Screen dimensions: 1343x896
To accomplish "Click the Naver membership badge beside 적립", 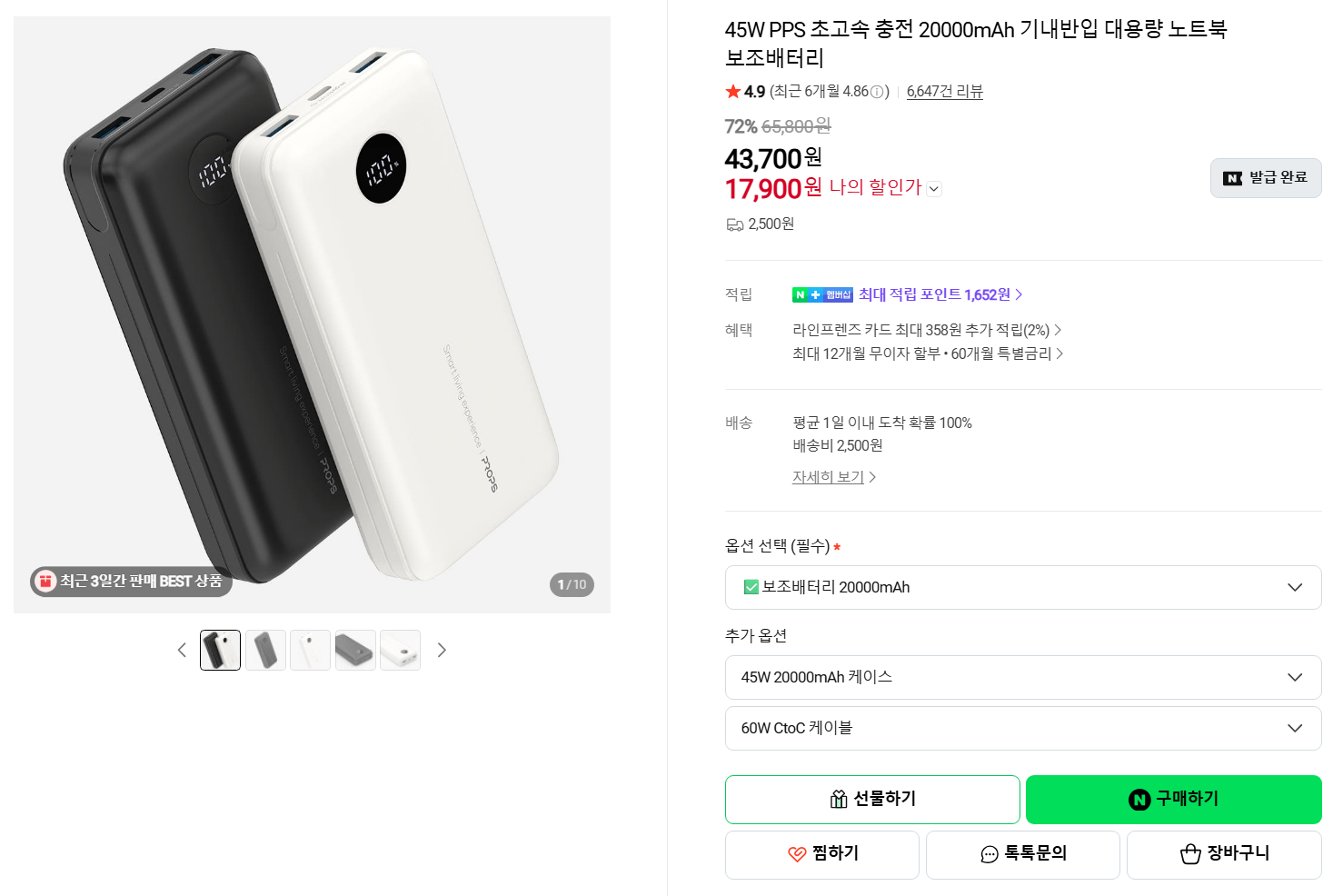I will [x=821, y=294].
